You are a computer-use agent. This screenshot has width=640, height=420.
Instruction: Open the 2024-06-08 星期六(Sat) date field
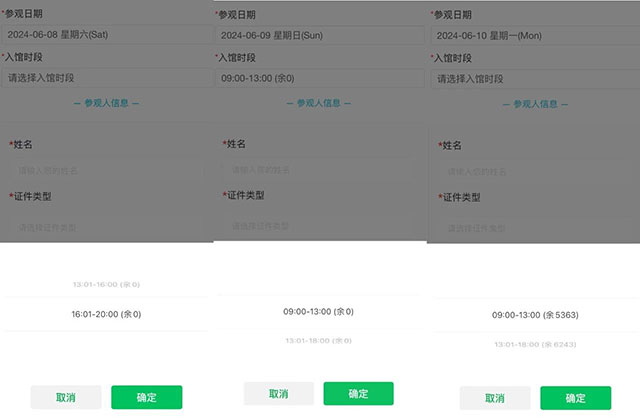pyautogui.click(x=105, y=34)
